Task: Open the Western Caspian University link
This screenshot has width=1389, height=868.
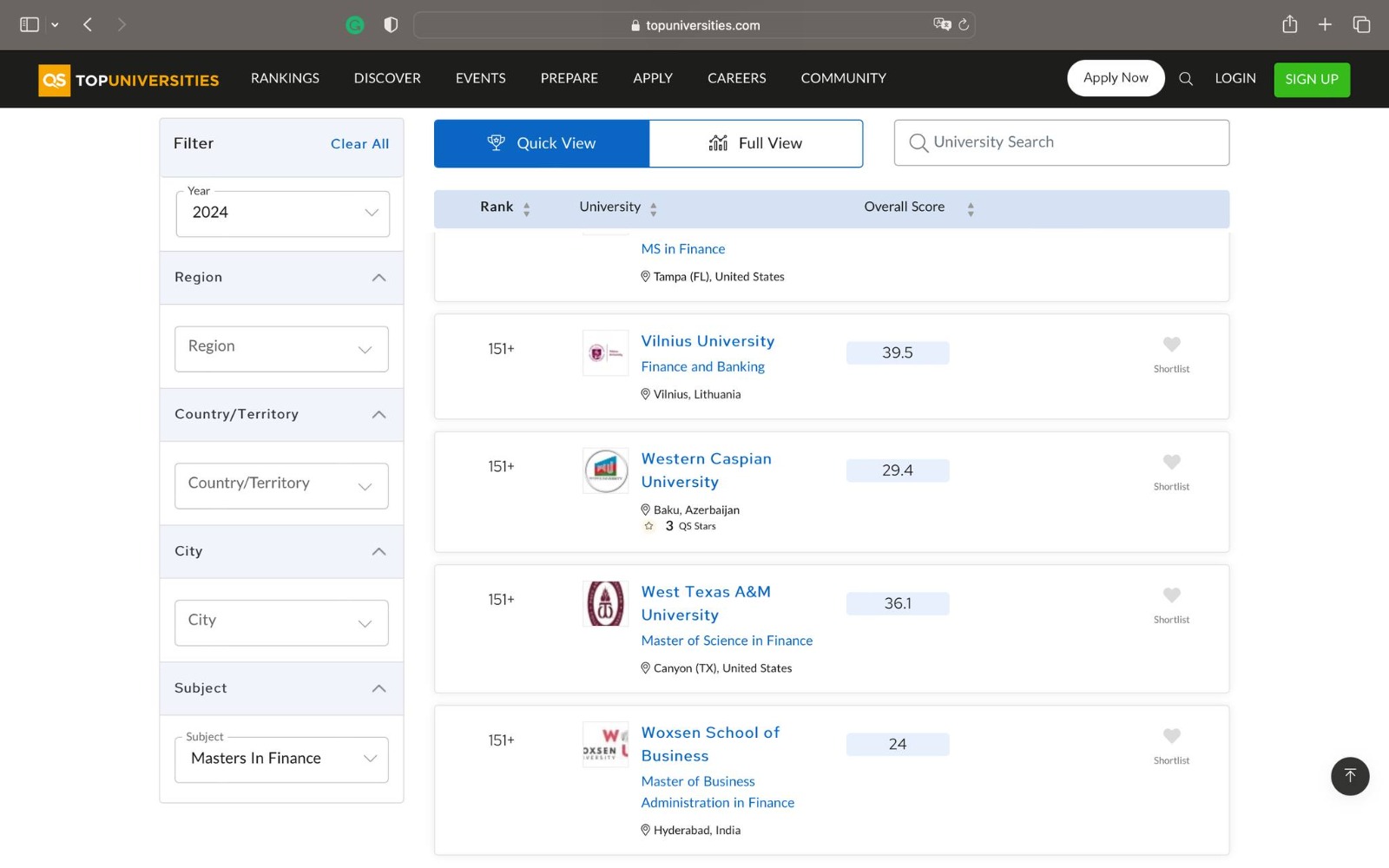Action: coord(706,470)
